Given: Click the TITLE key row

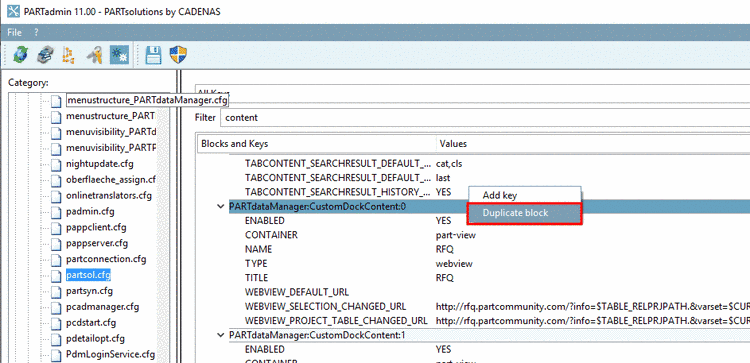Looking at the screenshot, I should point(257,278).
